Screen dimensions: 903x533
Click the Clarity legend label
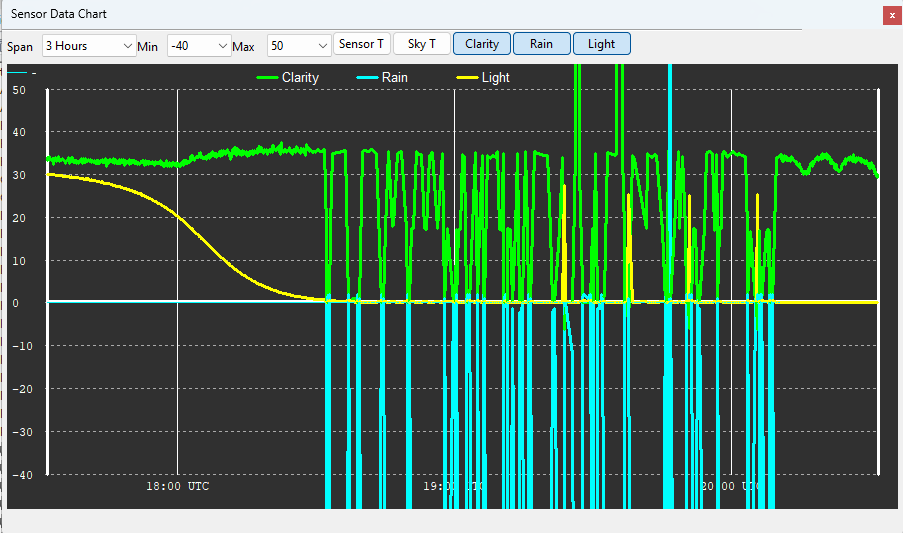click(x=300, y=78)
